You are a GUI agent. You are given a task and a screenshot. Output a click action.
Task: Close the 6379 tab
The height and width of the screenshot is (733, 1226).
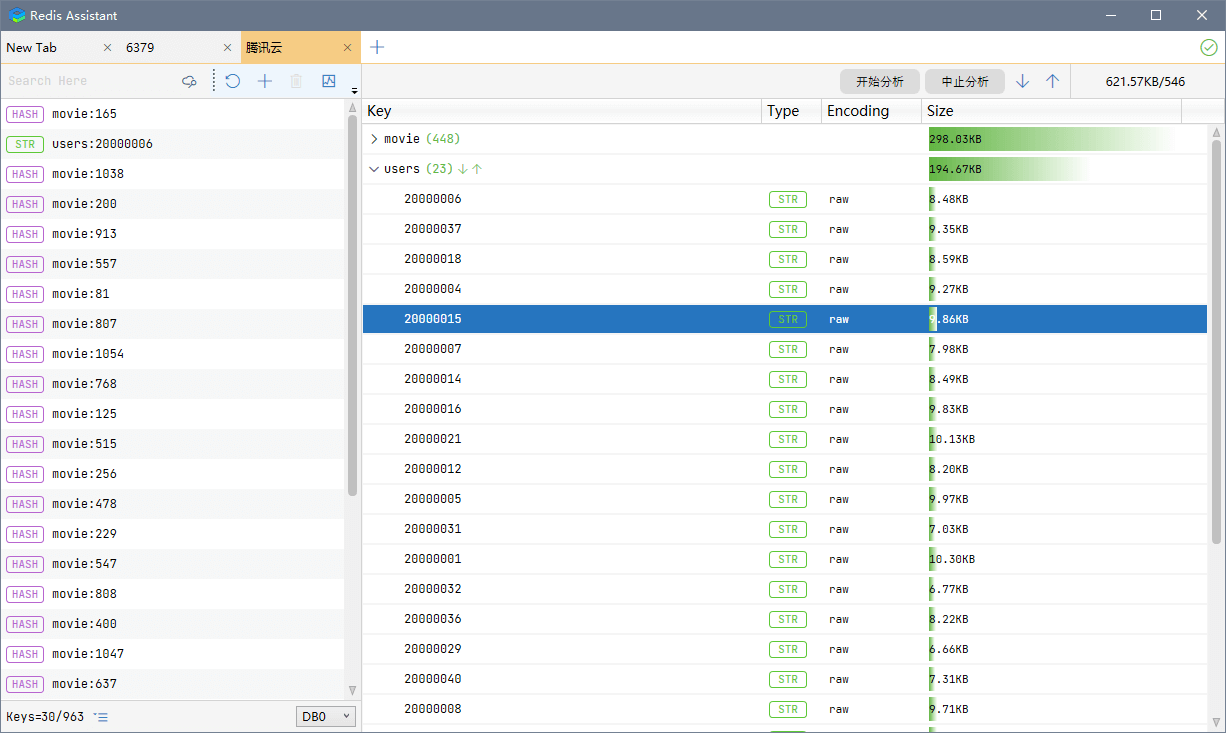pos(228,47)
